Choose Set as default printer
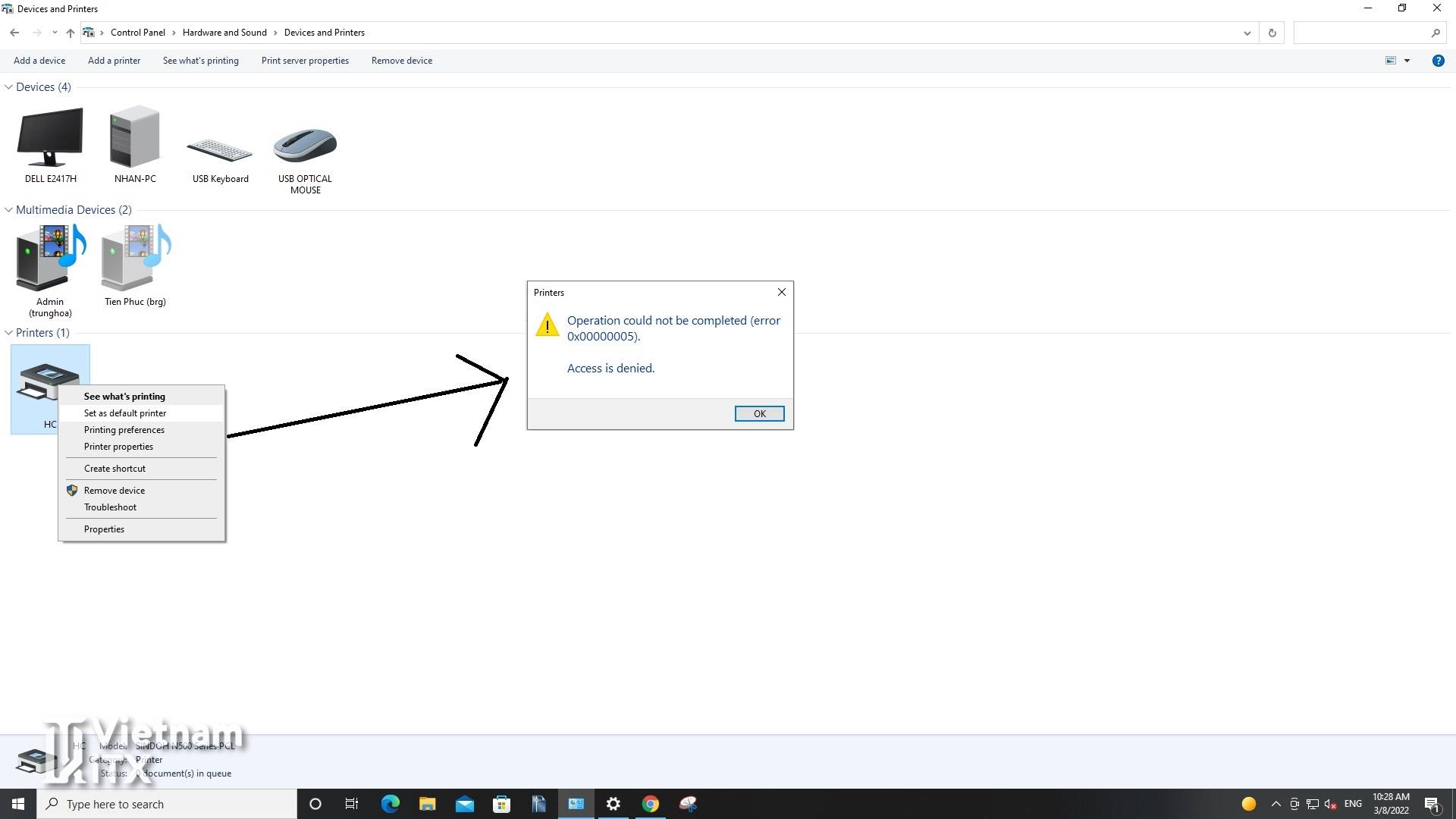This screenshot has height=819, width=1456. [x=125, y=413]
